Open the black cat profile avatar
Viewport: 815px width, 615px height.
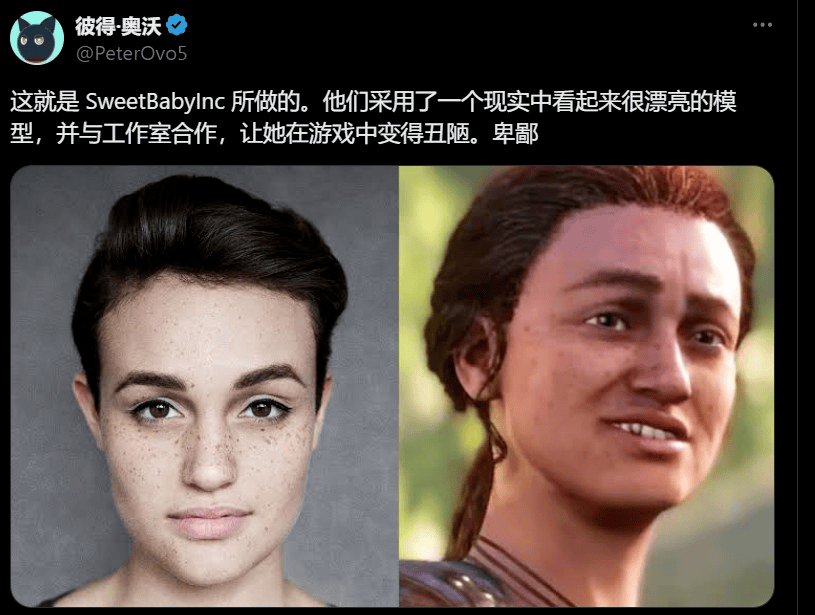click(37, 38)
